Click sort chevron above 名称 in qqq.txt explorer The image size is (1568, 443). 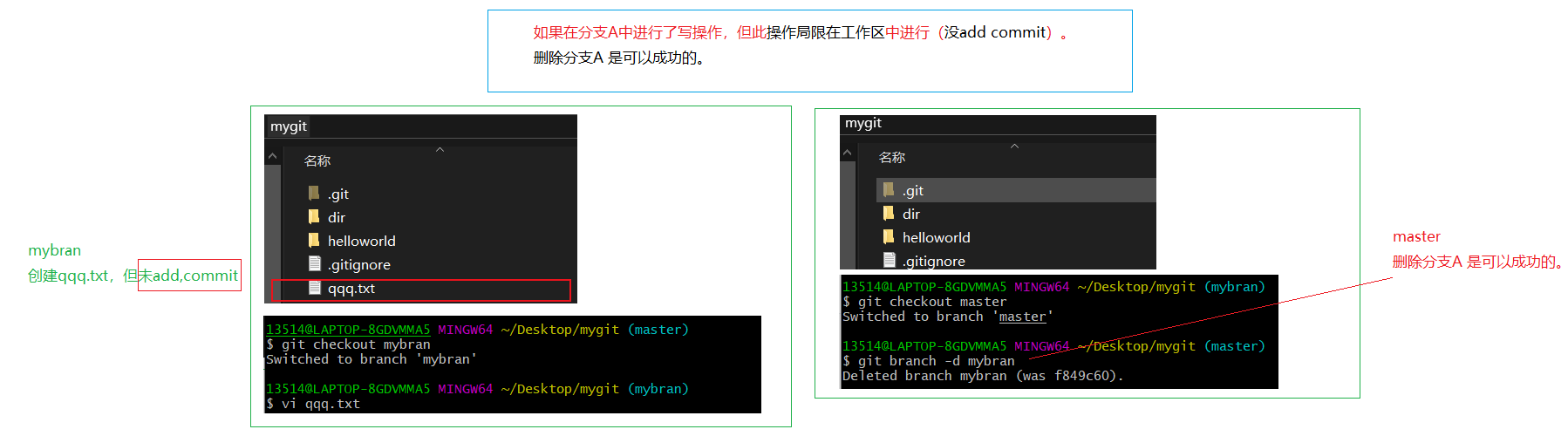click(440, 149)
